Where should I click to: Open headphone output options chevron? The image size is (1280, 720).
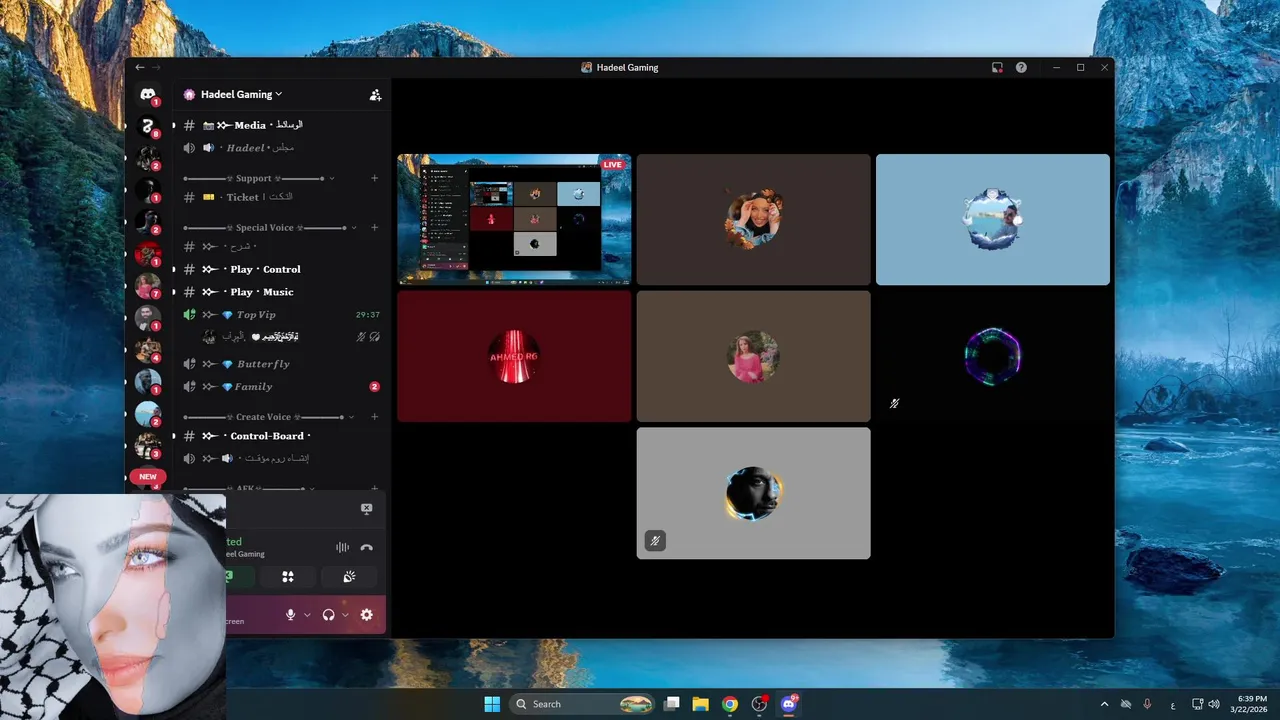tap(345, 615)
